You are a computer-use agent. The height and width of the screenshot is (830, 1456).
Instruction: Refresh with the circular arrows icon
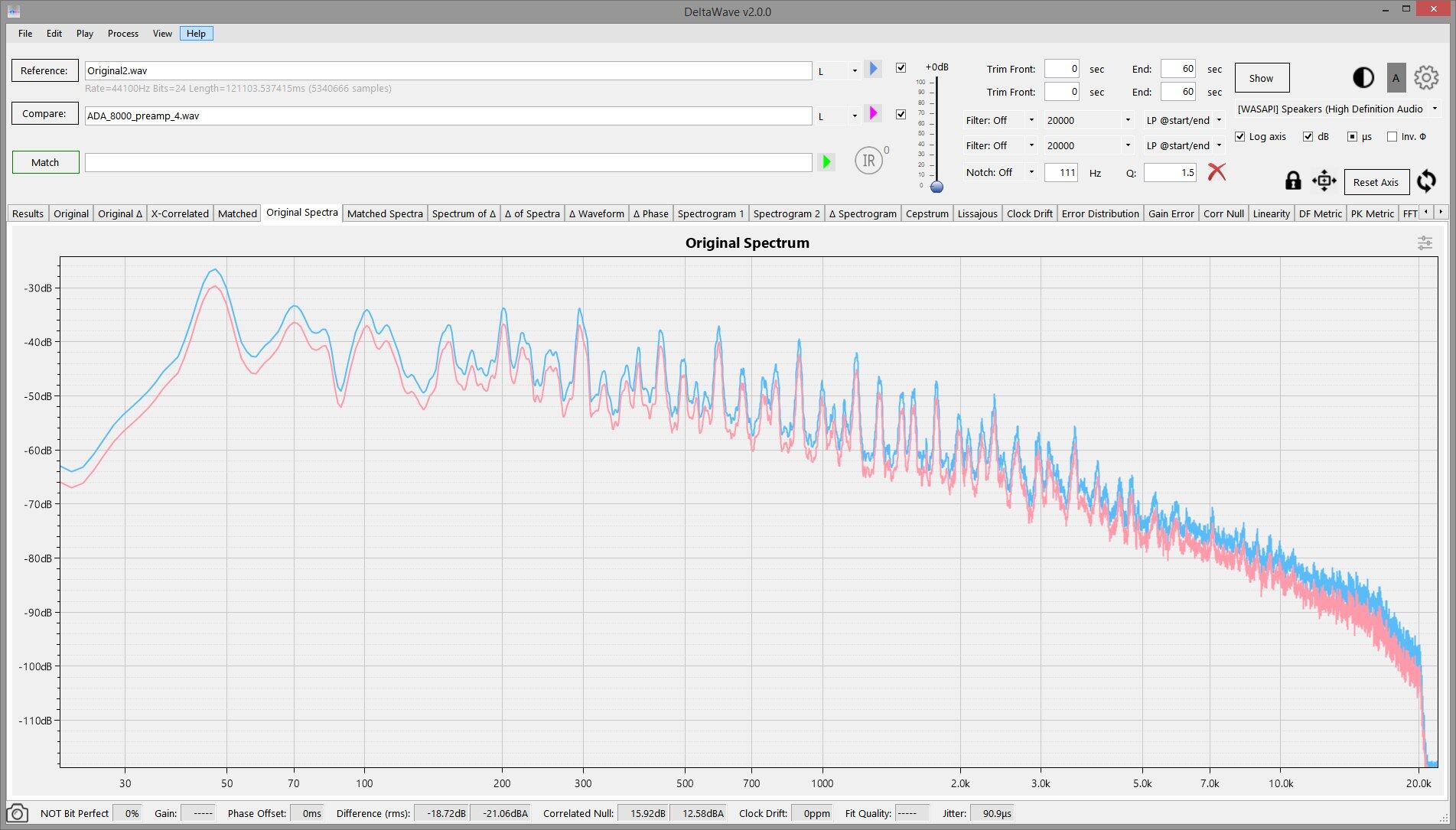(1426, 181)
